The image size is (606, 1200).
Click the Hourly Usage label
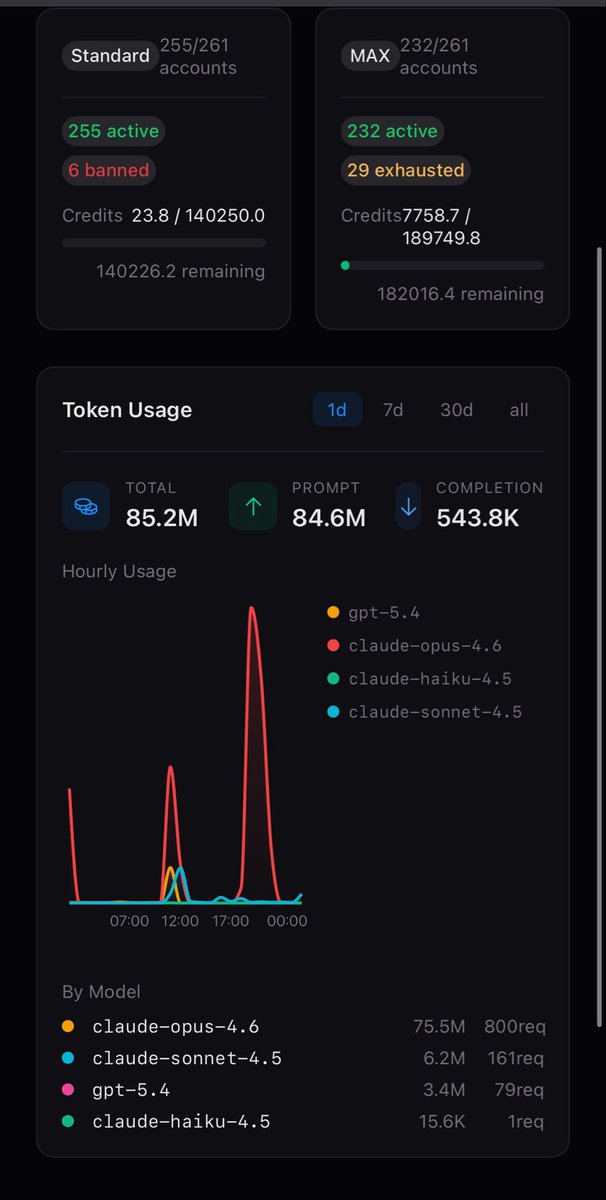[x=119, y=571]
